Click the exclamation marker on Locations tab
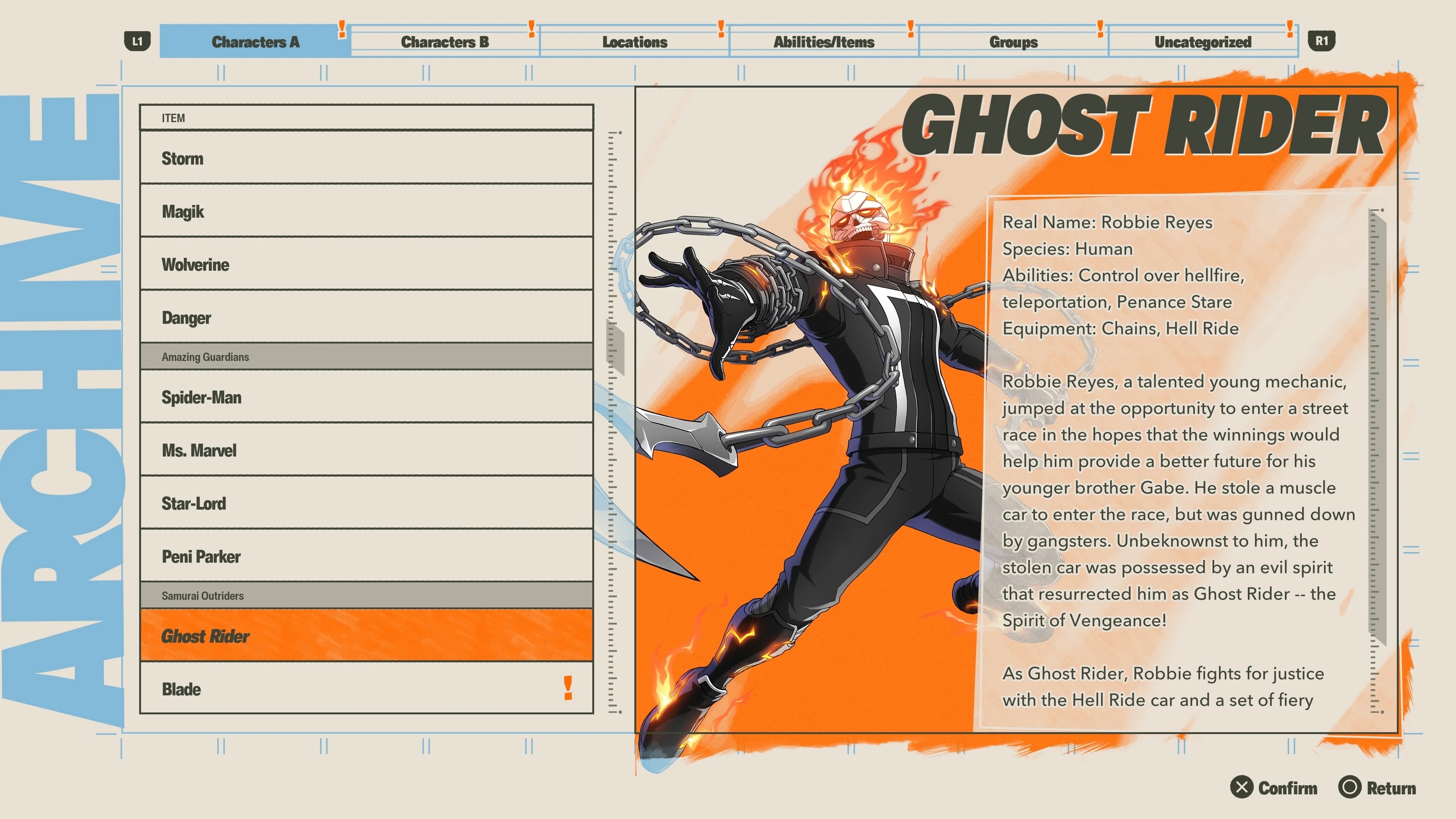The image size is (1456, 819). click(721, 28)
